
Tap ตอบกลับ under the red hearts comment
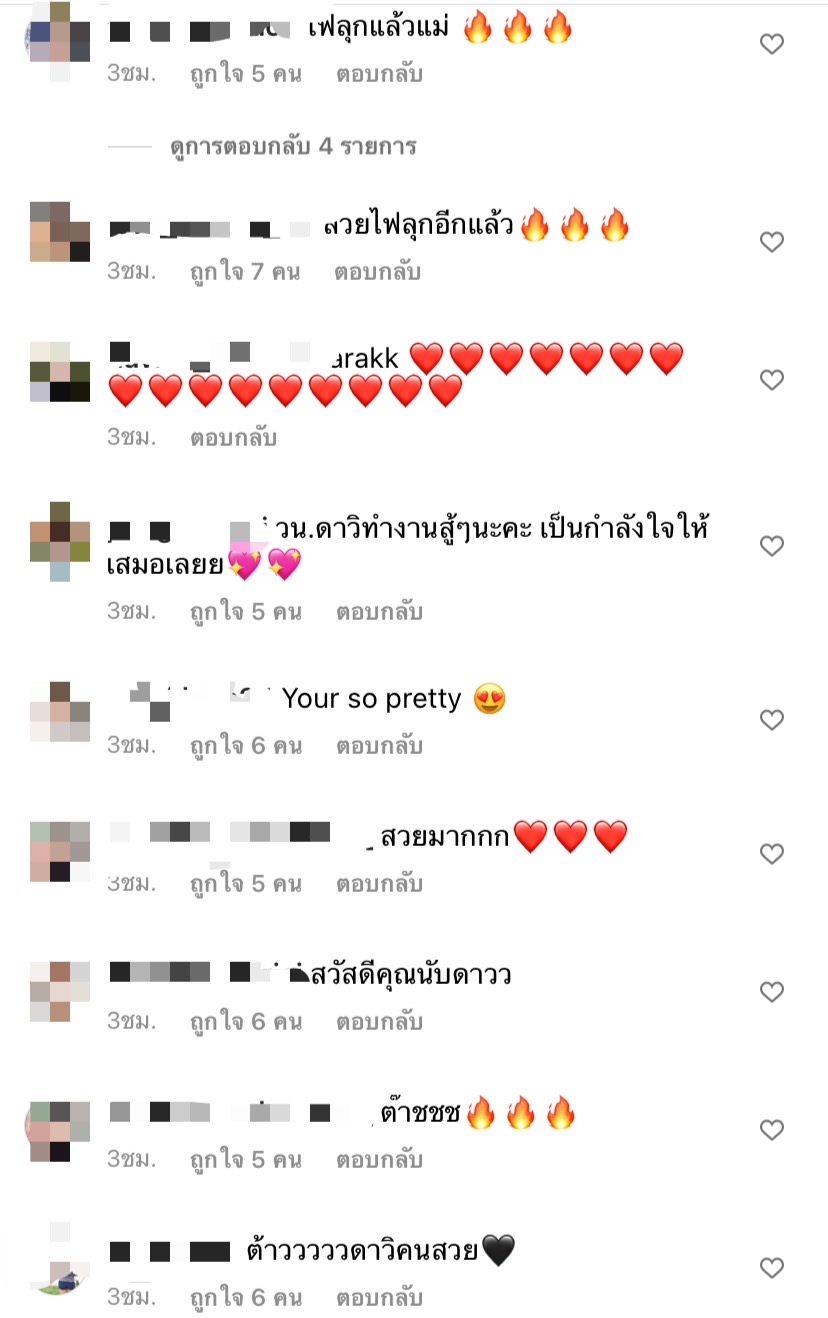tap(233, 438)
